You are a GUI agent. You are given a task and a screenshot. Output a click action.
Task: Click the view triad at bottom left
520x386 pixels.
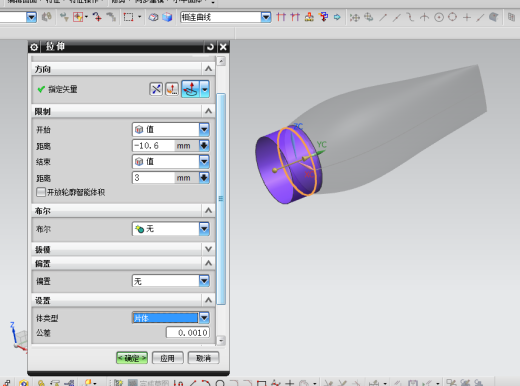(x=18, y=337)
